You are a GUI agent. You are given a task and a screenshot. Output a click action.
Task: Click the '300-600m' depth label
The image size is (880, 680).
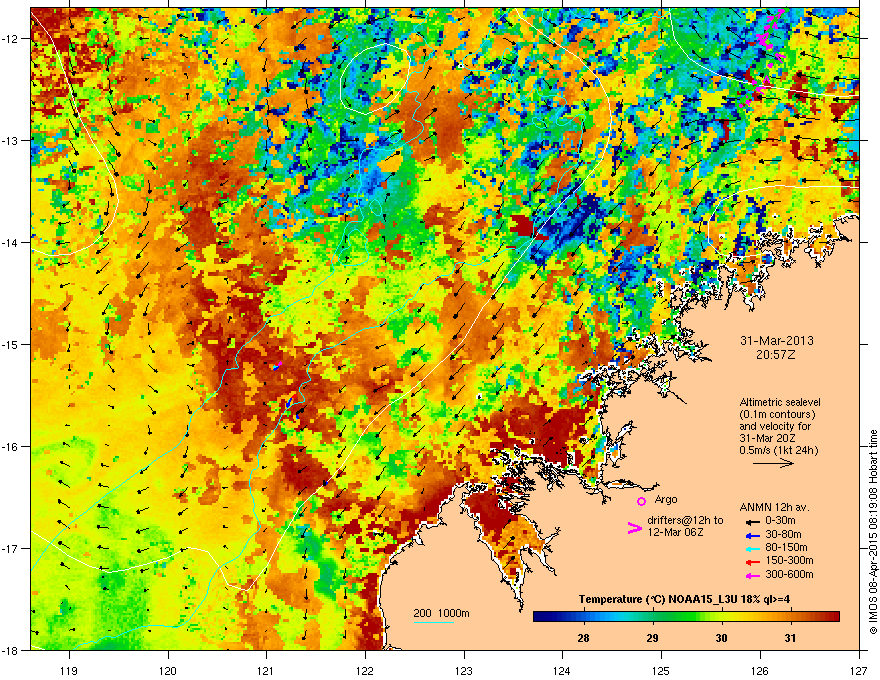789,575
